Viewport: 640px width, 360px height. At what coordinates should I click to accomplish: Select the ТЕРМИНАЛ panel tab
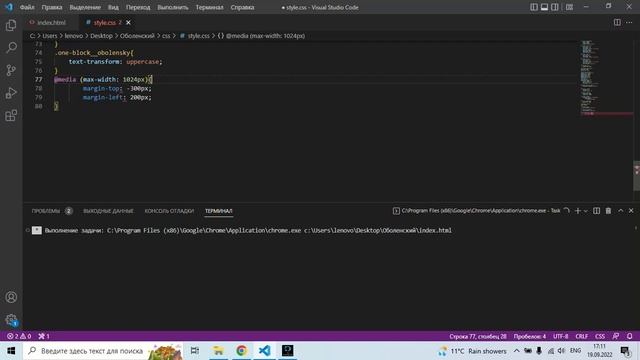coord(218,211)
